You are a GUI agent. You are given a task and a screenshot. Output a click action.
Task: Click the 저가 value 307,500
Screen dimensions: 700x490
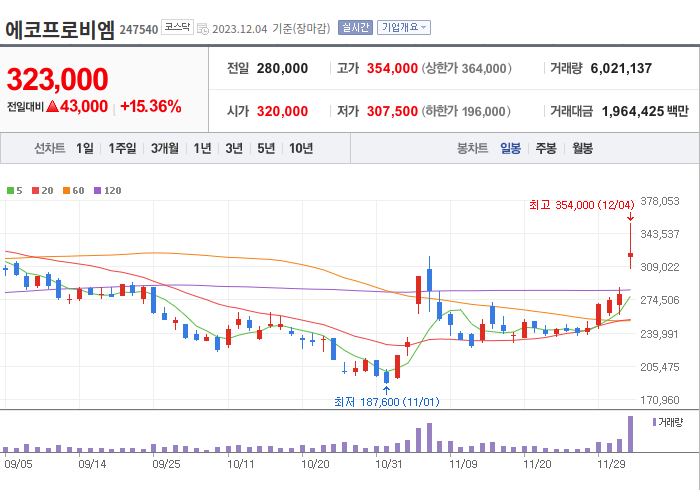pyautogui.click(x=392, y=111)
